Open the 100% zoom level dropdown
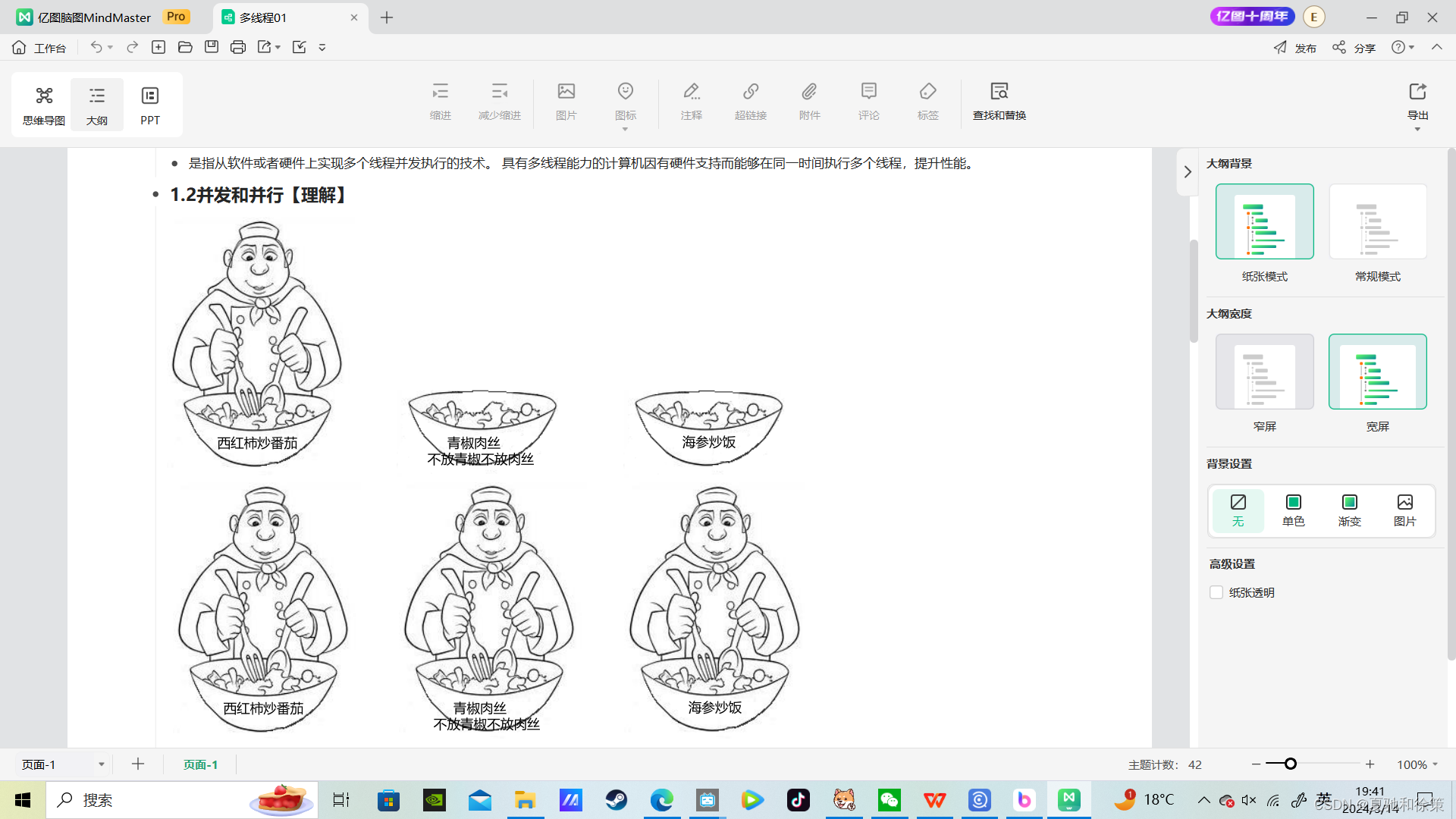This screenshot has height=819, width=1456. tap(1417, 764)
